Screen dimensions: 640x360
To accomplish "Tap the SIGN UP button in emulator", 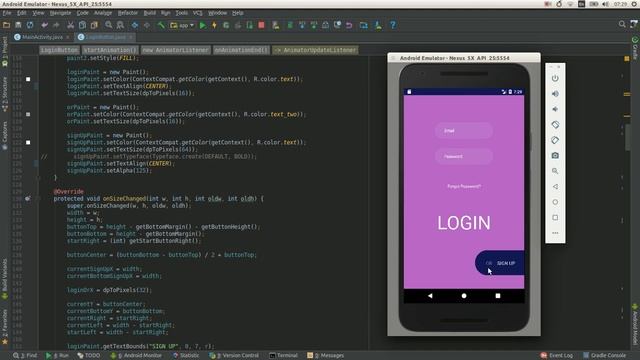I will click(500, 263).
